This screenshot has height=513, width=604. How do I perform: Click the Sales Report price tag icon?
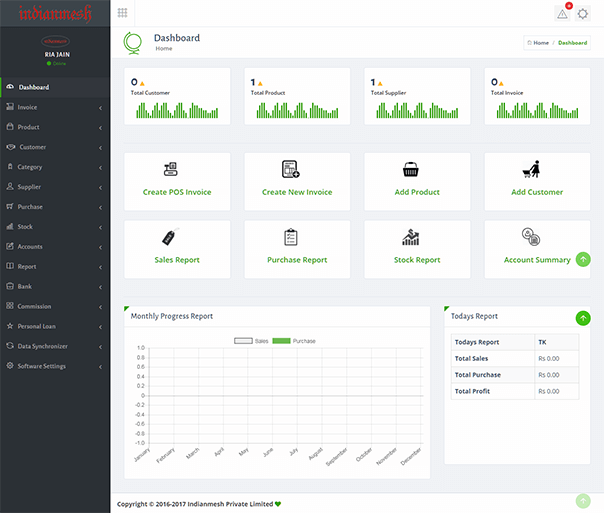[171, 237]
